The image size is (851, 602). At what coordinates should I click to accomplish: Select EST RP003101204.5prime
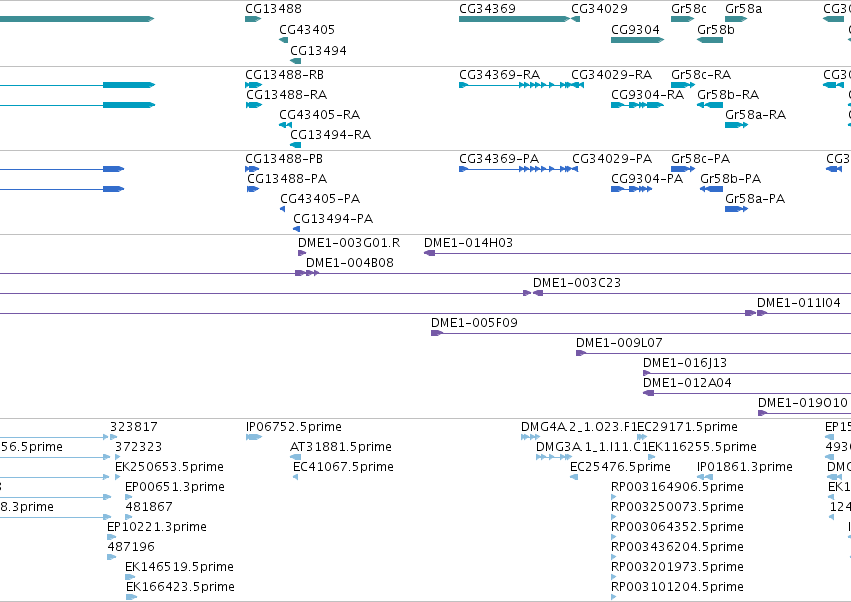[614, 598]
